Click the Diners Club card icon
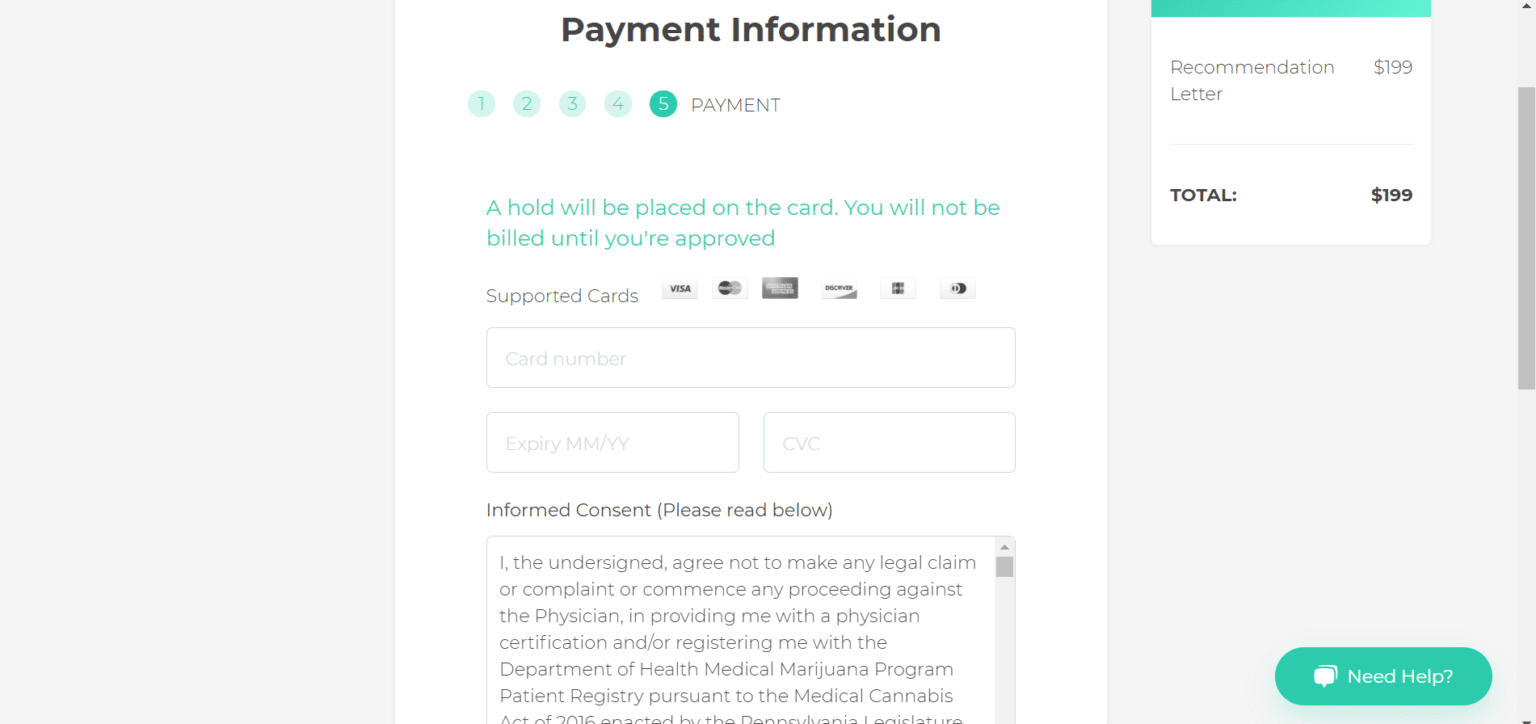The width and height of the screenshot is (1536, 724). point(957,289)
